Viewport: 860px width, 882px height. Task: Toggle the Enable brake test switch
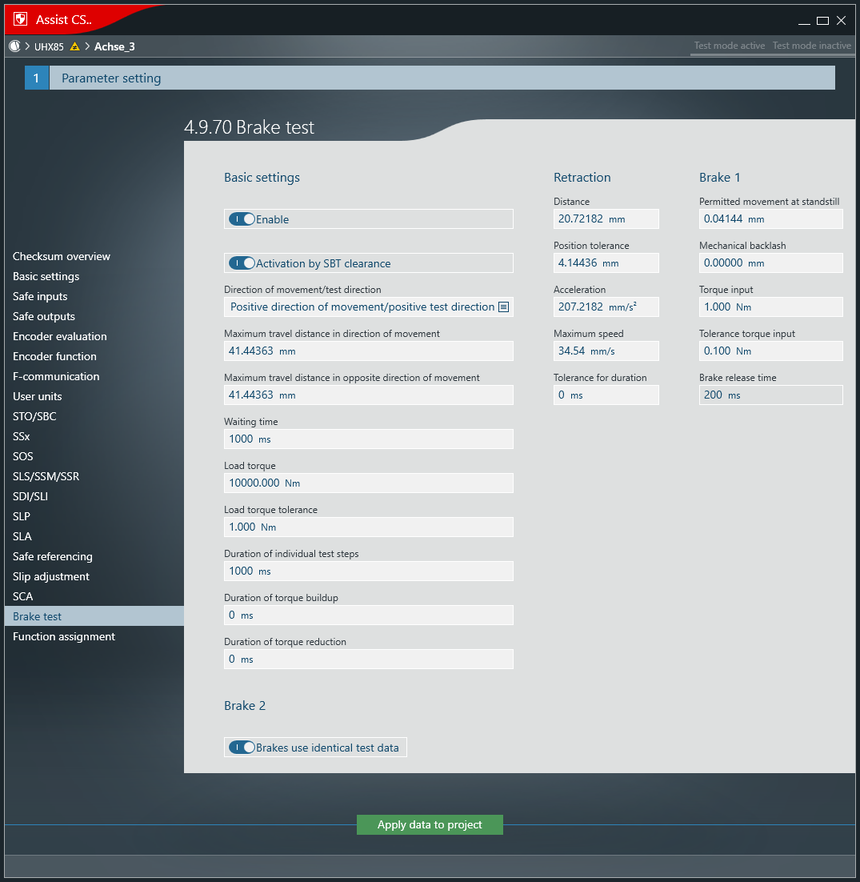[x=242, y=219]
